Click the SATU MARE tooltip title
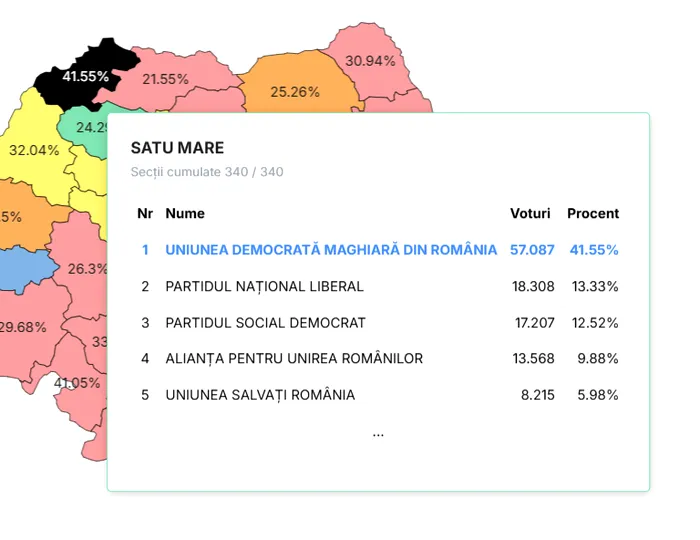Screen dimensions: 700x540 pos(177,148)
